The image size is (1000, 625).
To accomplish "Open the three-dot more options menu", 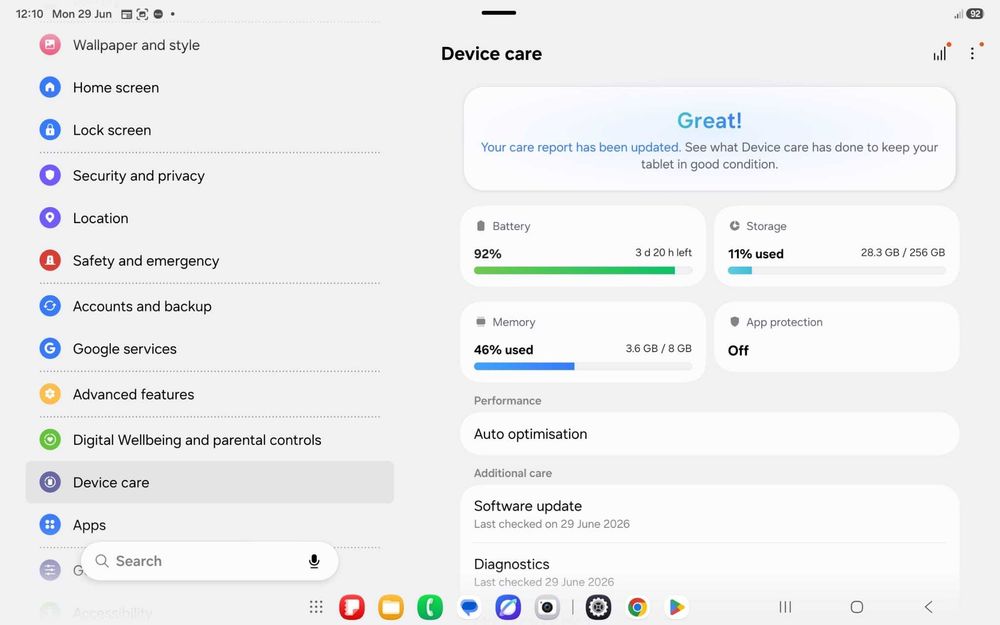I will [973, 53].
